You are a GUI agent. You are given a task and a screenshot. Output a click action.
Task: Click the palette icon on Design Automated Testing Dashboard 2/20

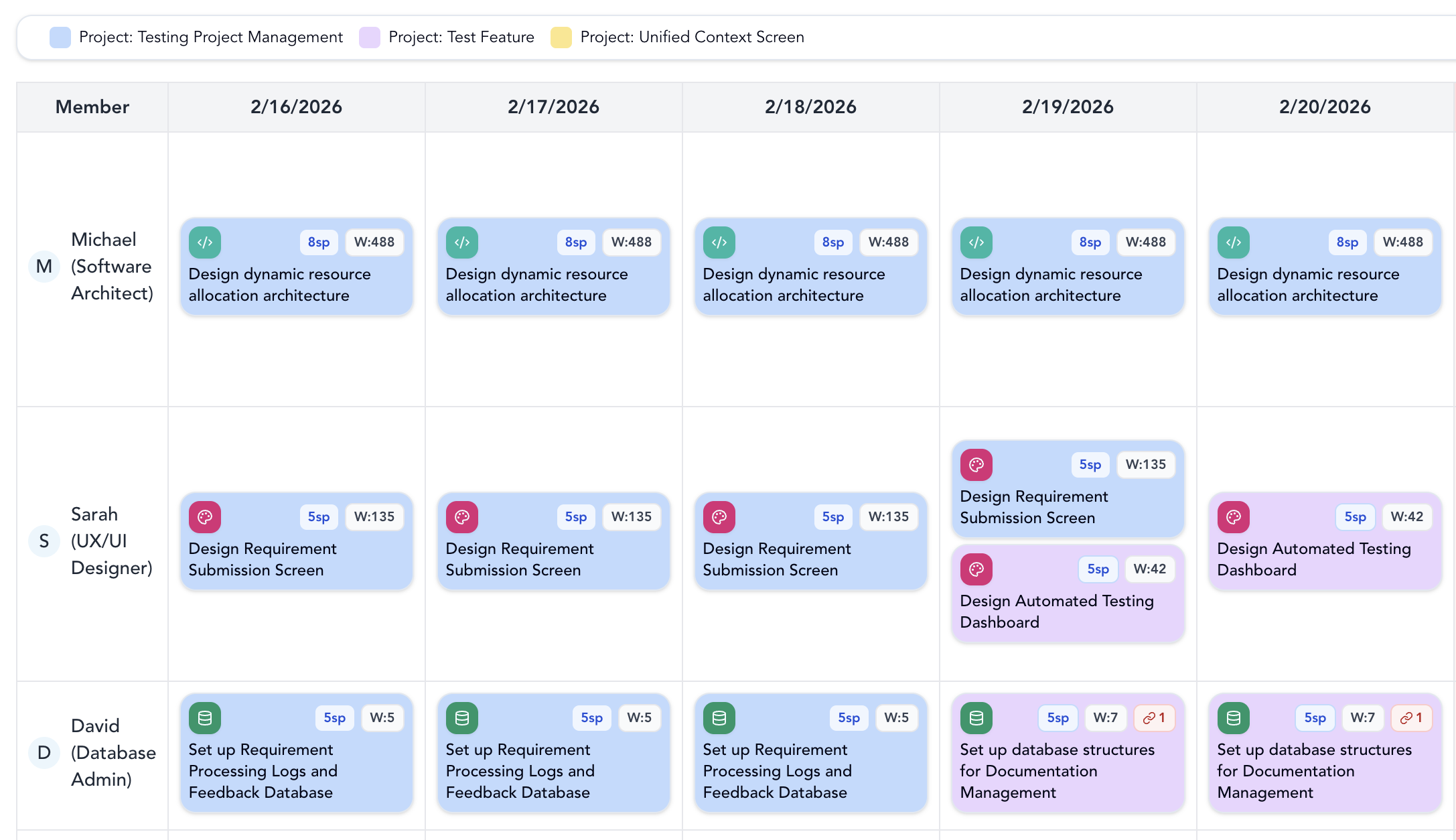[x=1233, y=516]
